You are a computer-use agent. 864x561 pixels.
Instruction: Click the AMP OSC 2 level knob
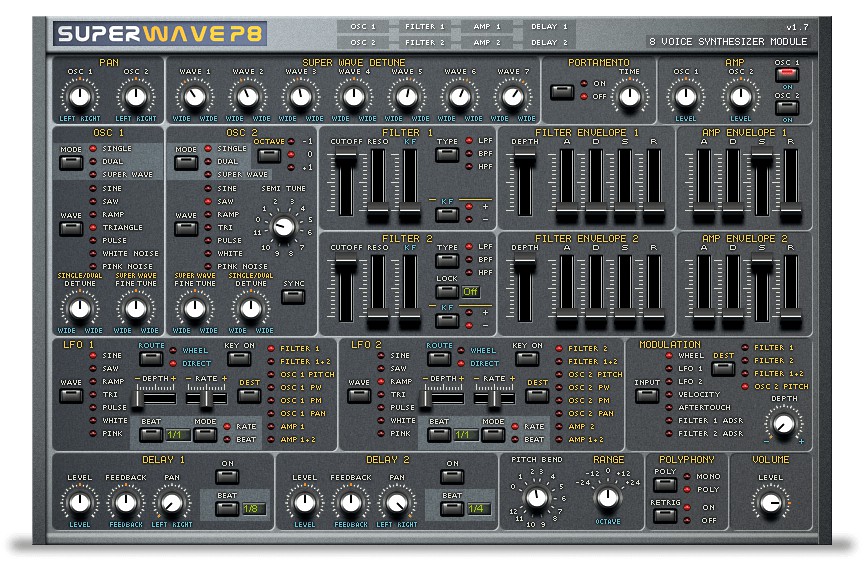point(741,96)
